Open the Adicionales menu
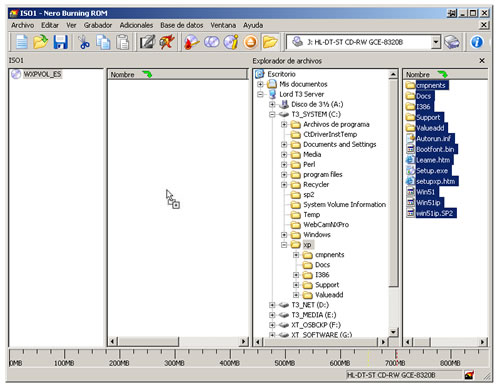 [136, 25]
